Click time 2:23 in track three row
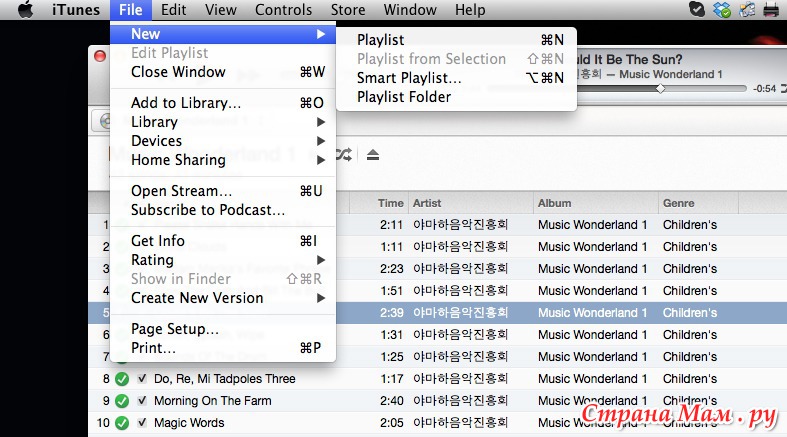 pyautogui.click(x=391, y=269)
